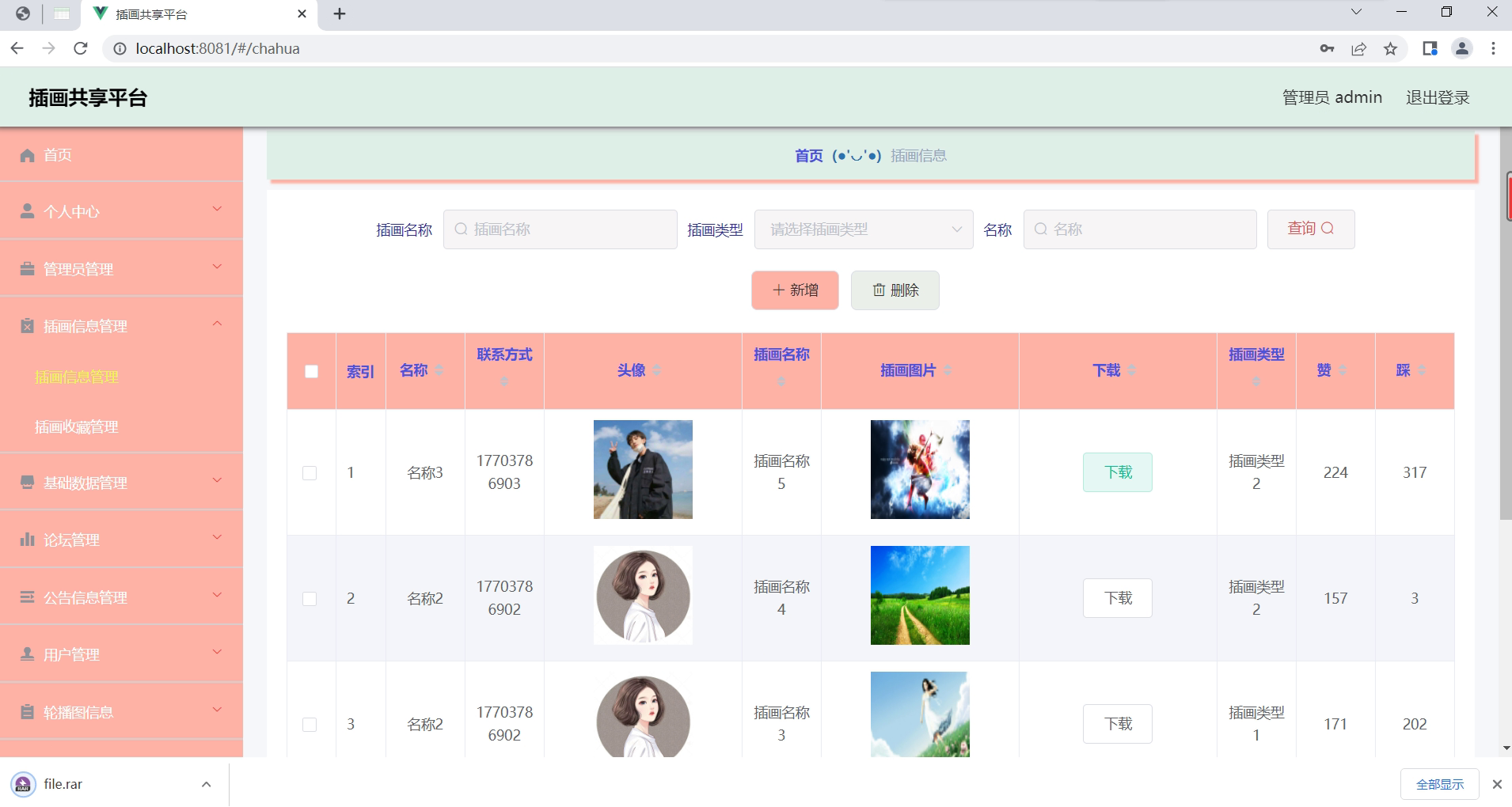Image resolution: width=1512 pixels, height=807 pixels.
Task: Select 插画信息管理 submenu item
Action: coord(77,377)
